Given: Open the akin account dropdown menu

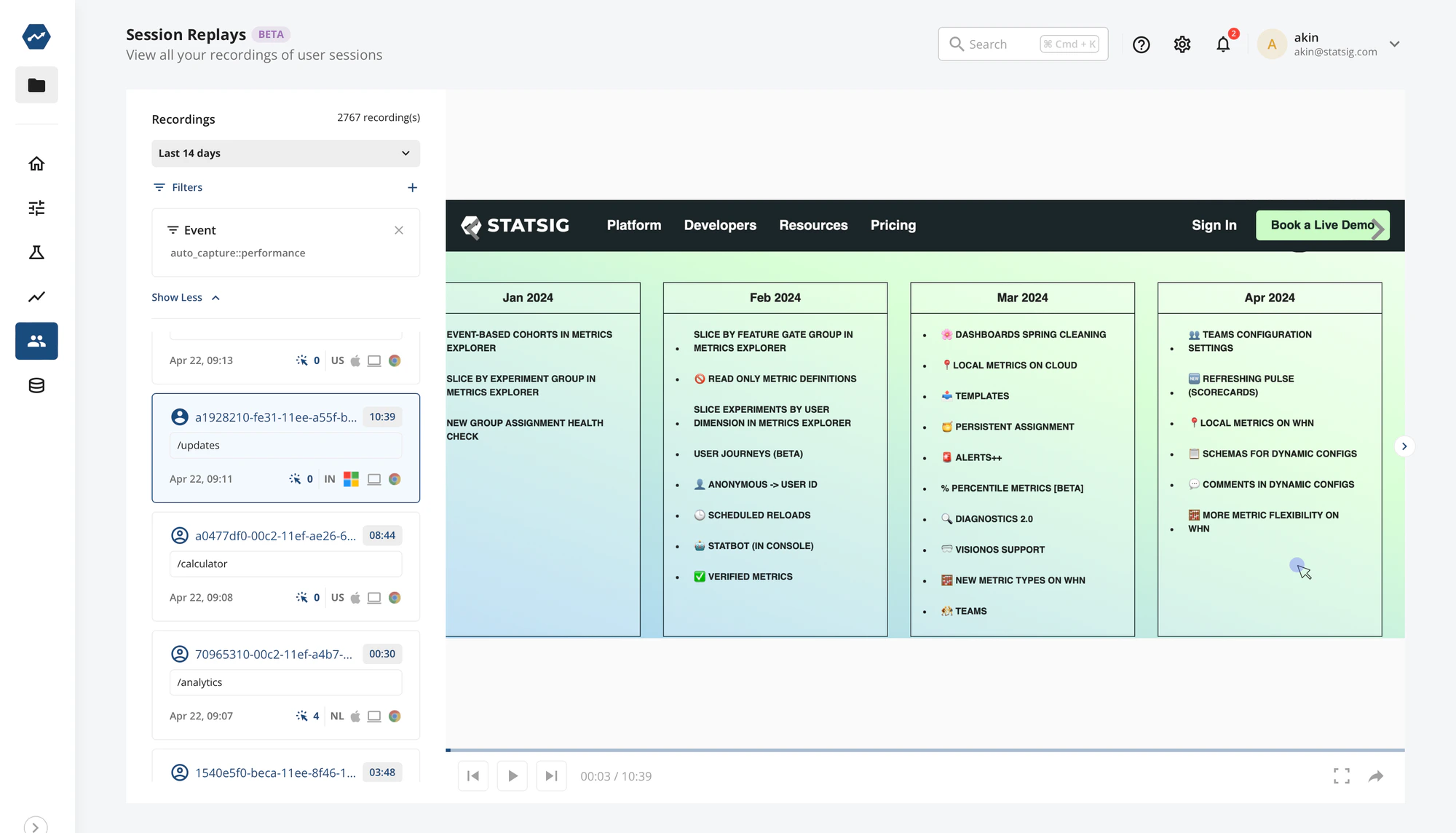Looking at the screenshot, I should (1395, 44).
